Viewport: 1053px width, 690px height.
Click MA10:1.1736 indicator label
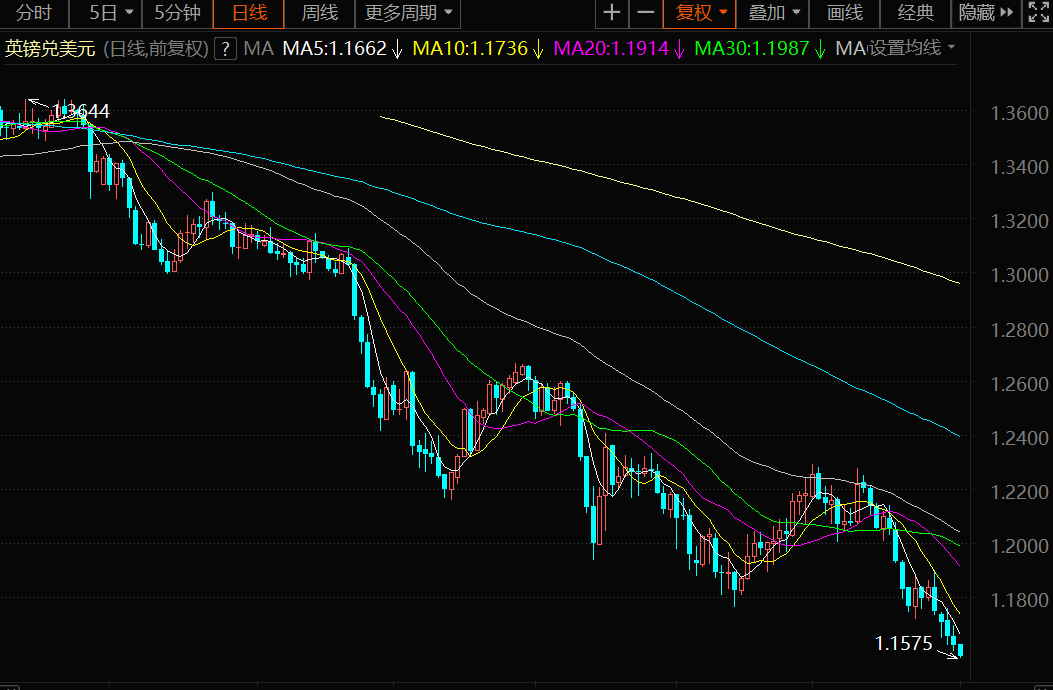point(470,48)
